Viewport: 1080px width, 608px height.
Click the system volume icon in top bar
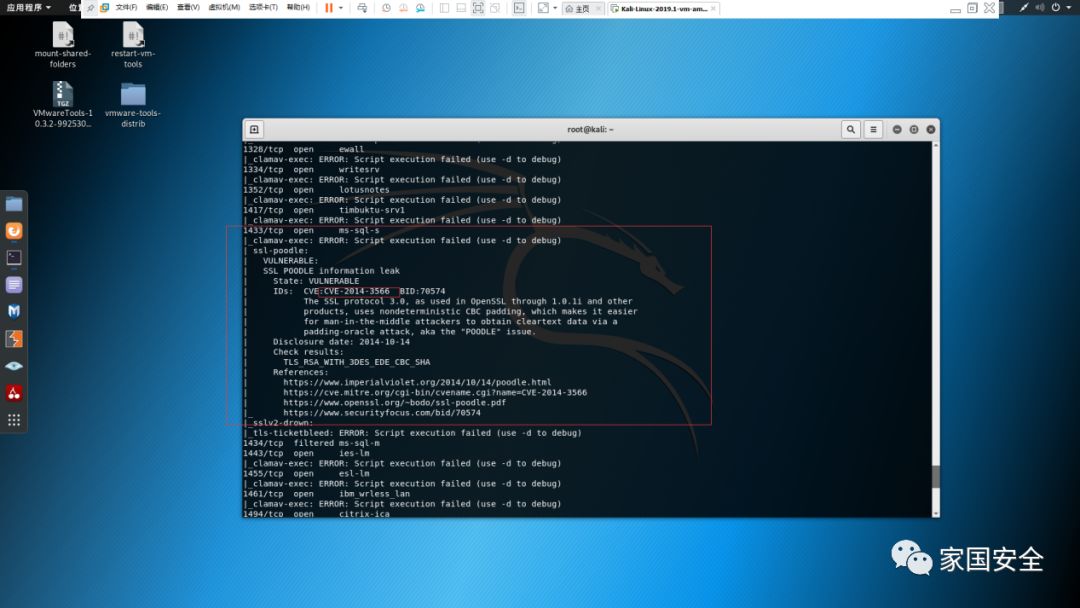[x=1039, y=8]
